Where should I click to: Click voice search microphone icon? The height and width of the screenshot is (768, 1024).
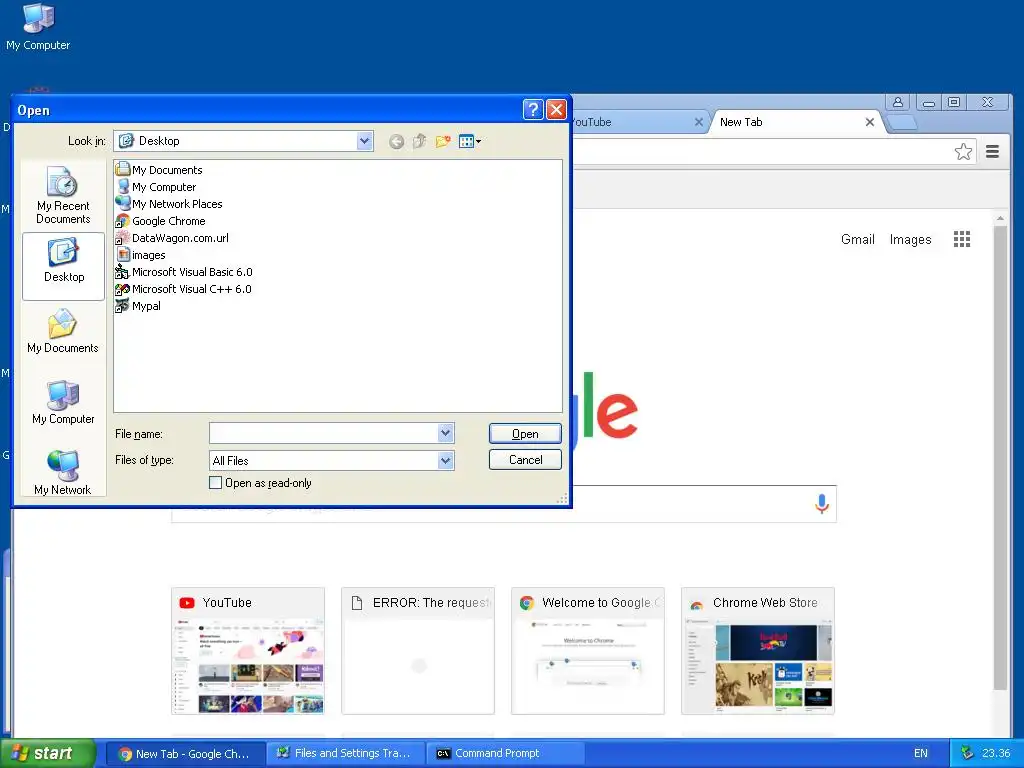click(x=822, y=504)
